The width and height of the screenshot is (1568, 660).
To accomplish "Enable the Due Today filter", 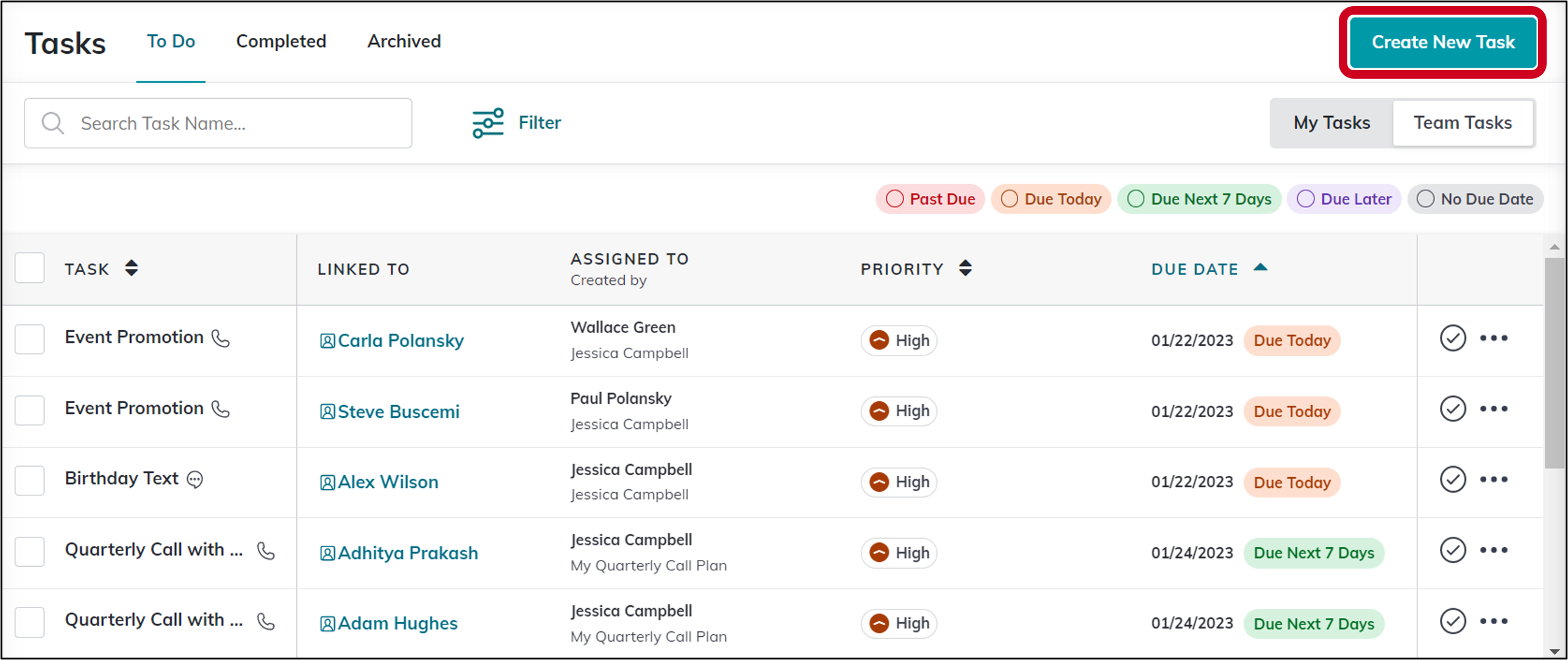I will coord(1050,199).
